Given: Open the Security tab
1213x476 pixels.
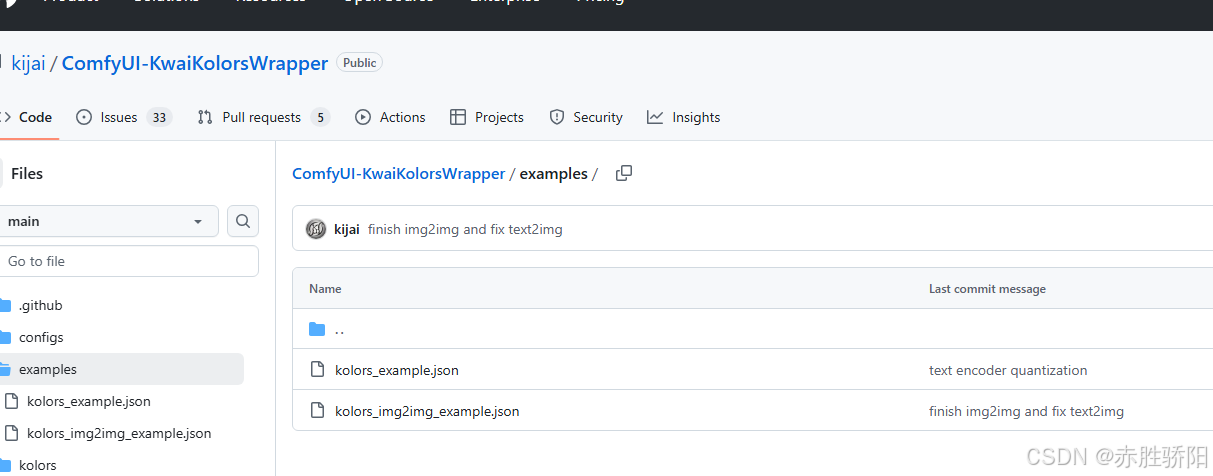Looking at the screenshot, I should pyautogui.click(x=586, y=117).
